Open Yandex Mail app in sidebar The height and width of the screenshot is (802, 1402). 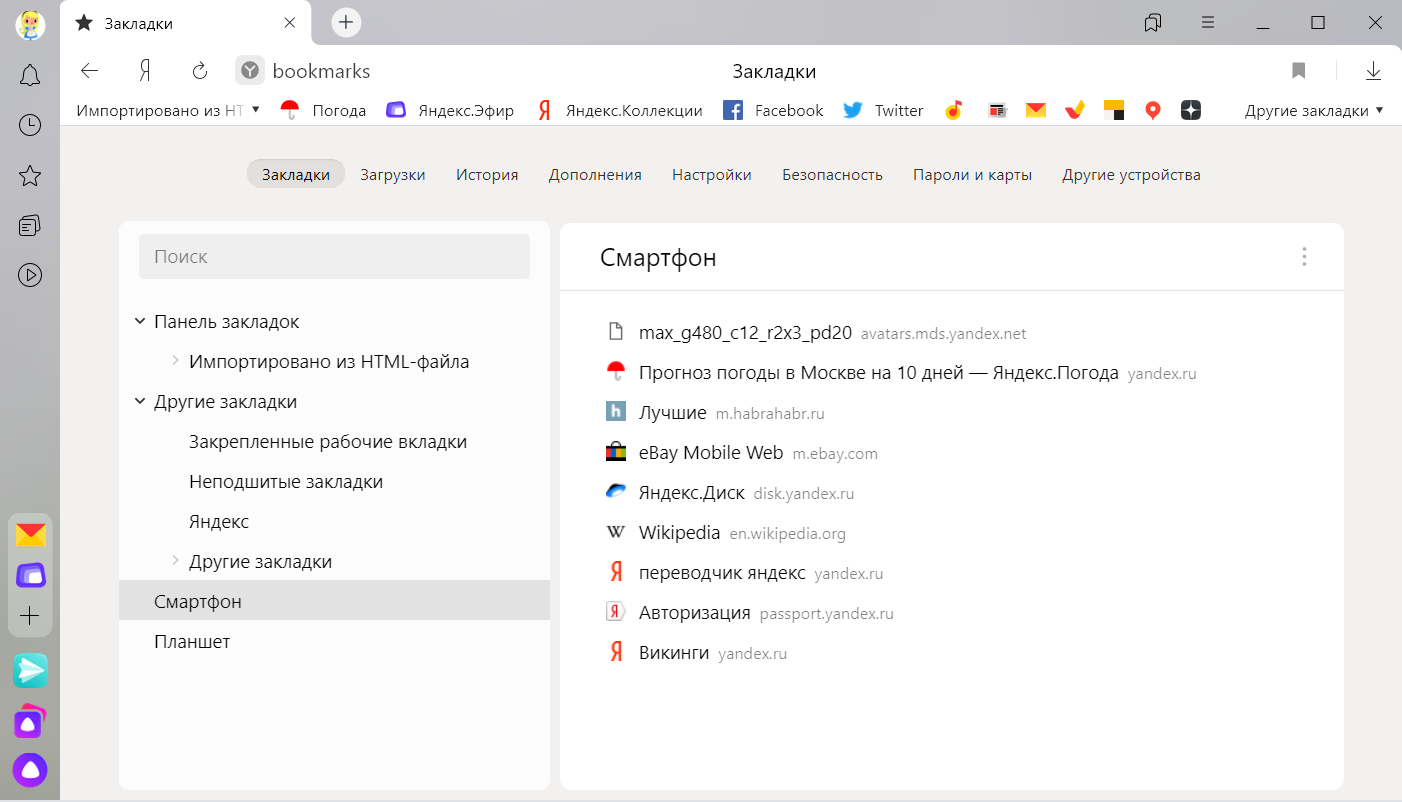(x=30, y=535)
